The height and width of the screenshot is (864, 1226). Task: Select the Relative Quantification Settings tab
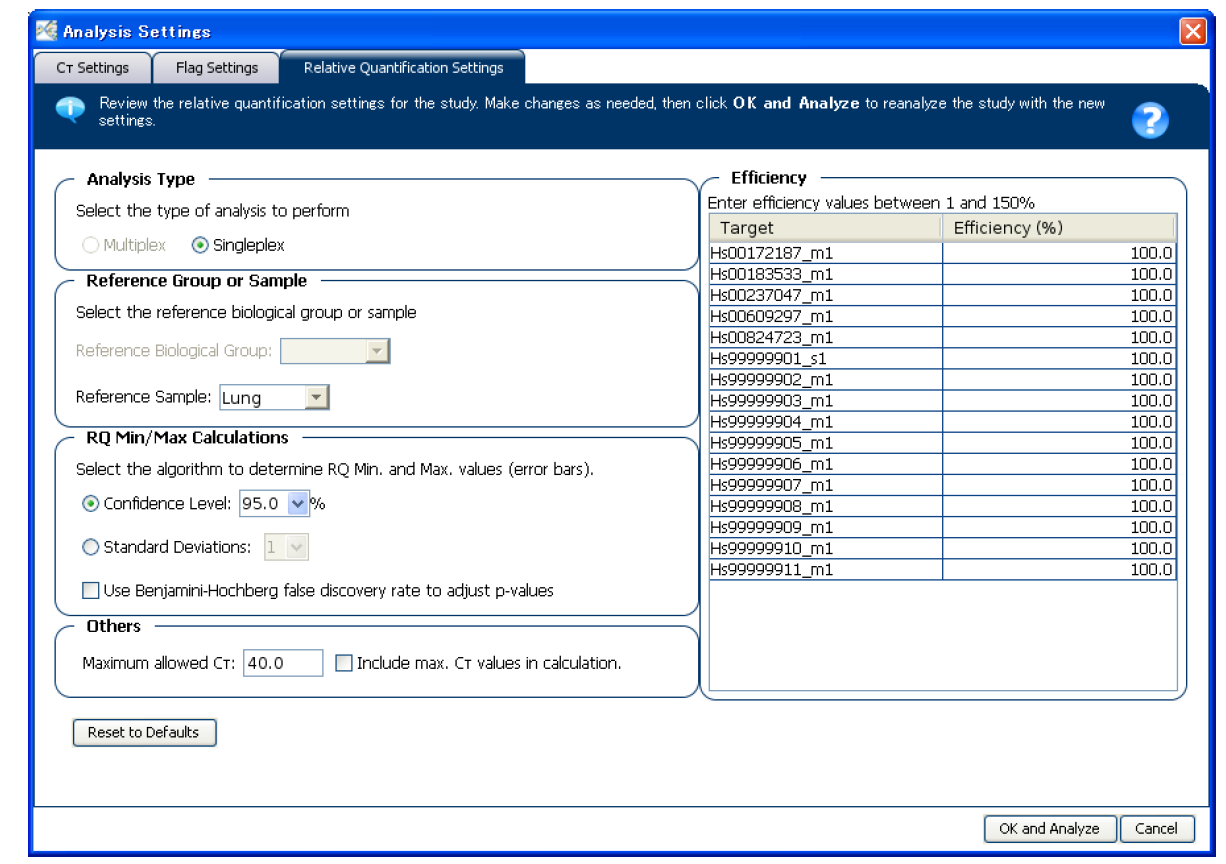pyautogui.click(x=403, y=68)
